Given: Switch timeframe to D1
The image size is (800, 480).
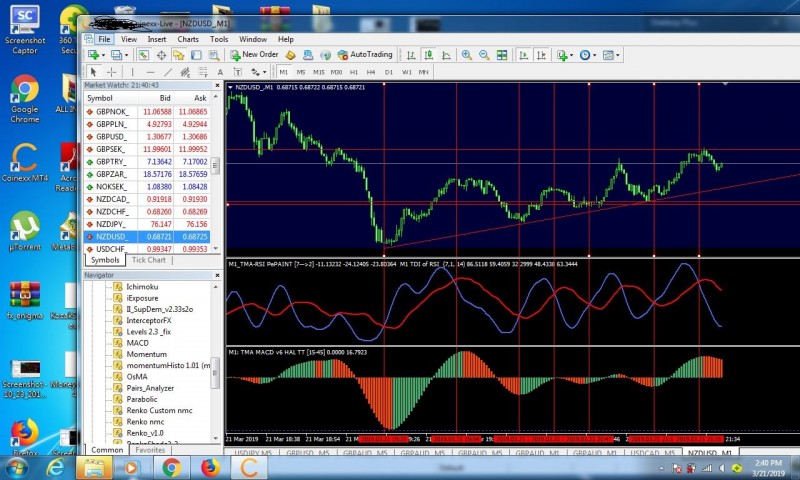Looking at the screenshot, I should click(x=389, y=72).
